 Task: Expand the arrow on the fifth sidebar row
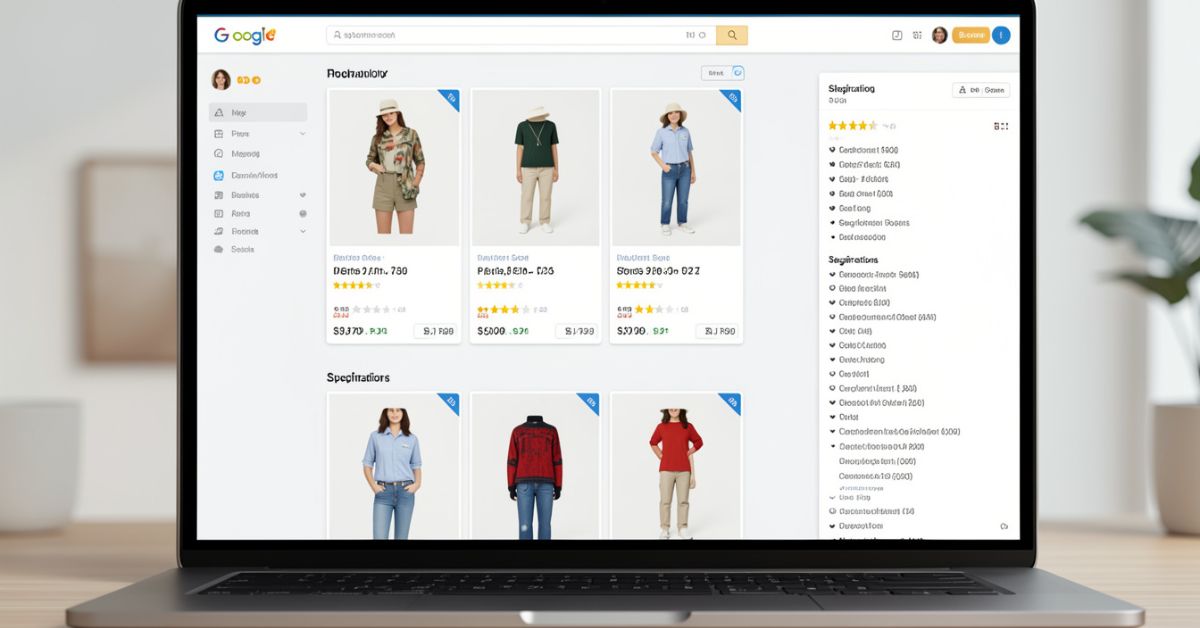pyautogui.click(x=302, y=195)
